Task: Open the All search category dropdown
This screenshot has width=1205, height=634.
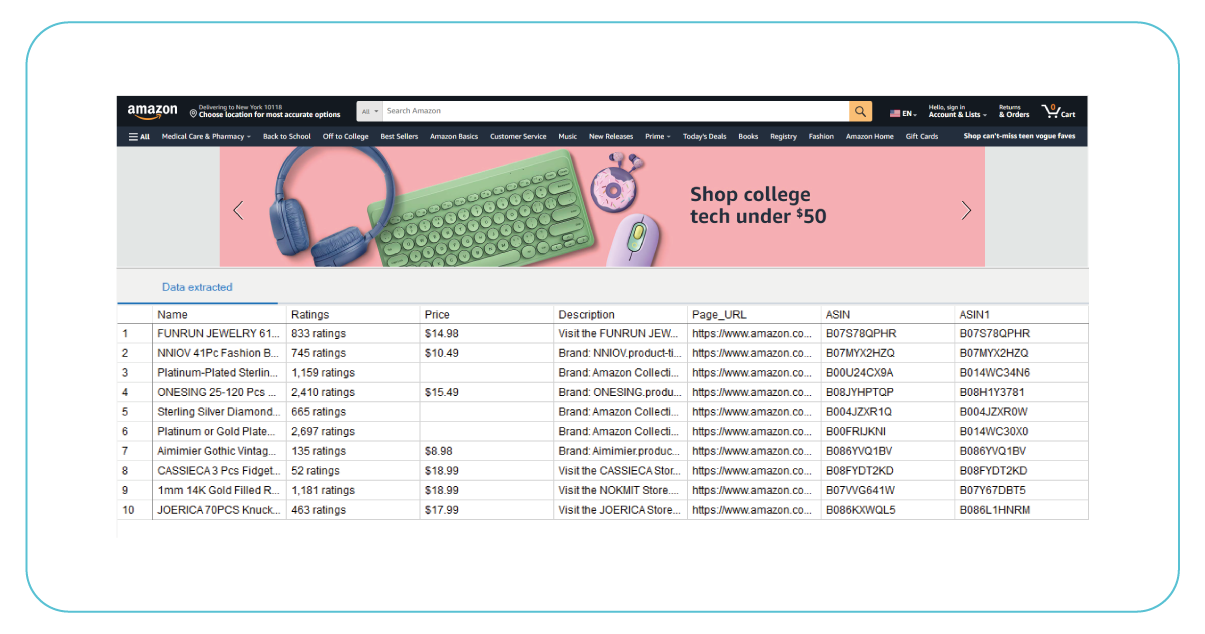Action: [370, 111]
